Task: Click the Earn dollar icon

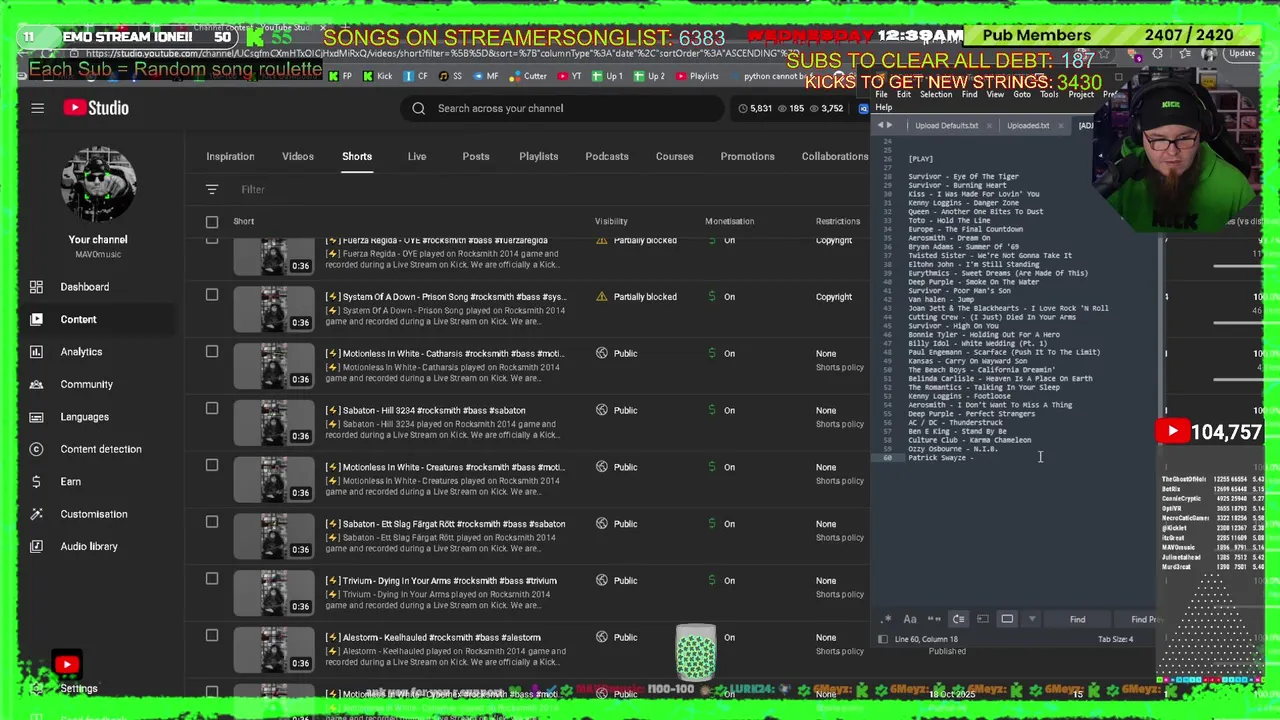Action: [36, 481]
